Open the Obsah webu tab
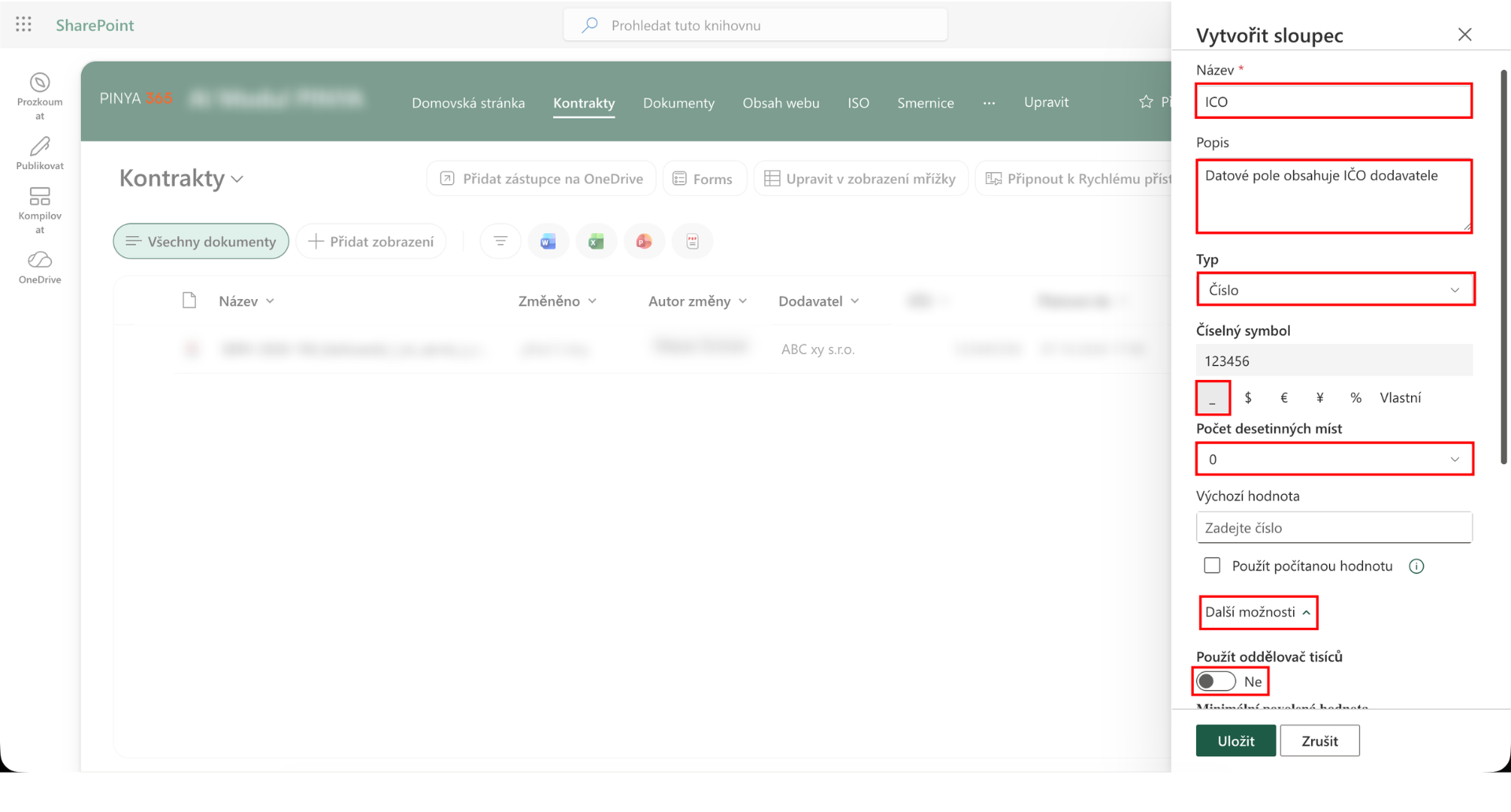 781,102
